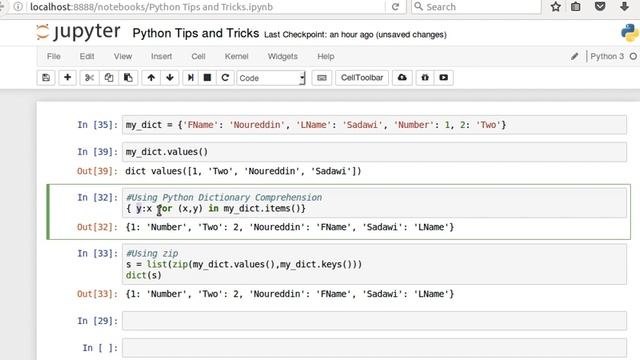Image resolution: width=640 pixels, height=360 pixels.
Task: Open Pocket icon in browser toolbar
Action: (600, 7)
